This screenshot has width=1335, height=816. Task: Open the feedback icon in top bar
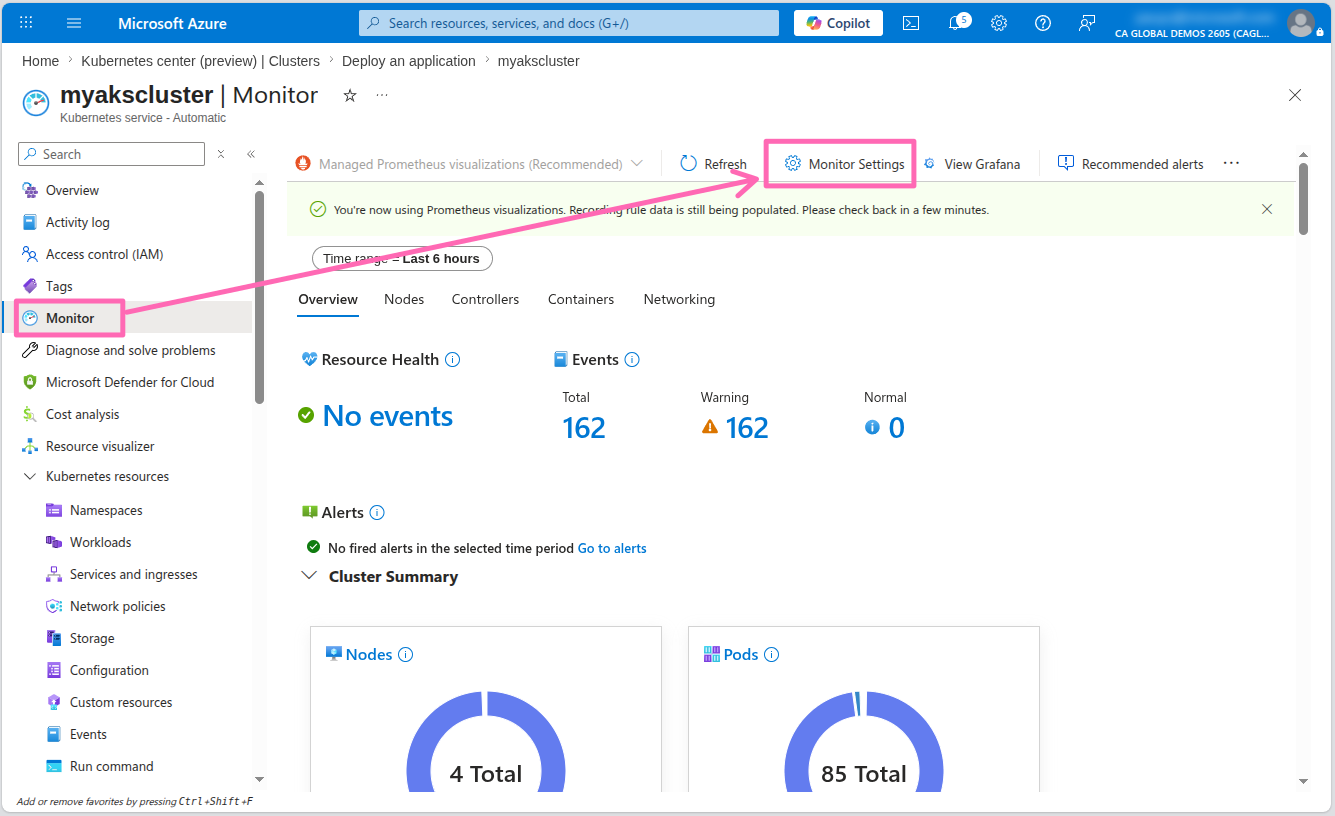coord(1087,23)
